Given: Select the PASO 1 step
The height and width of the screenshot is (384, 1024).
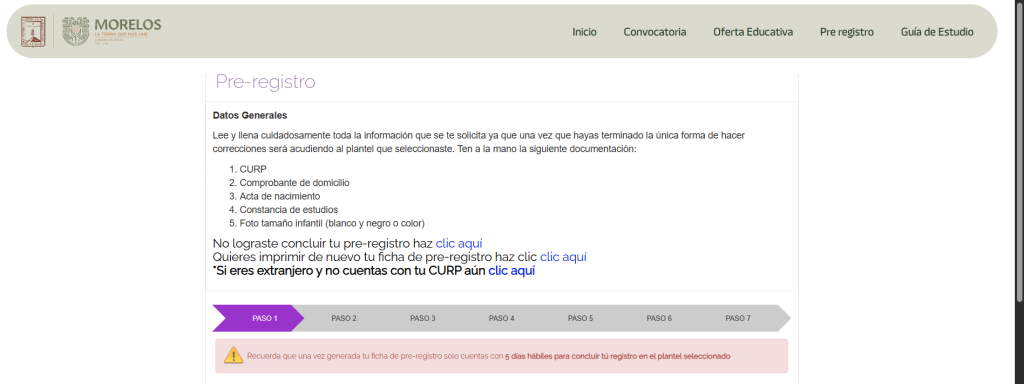Looking at the screenshot, I should point(259,318).
